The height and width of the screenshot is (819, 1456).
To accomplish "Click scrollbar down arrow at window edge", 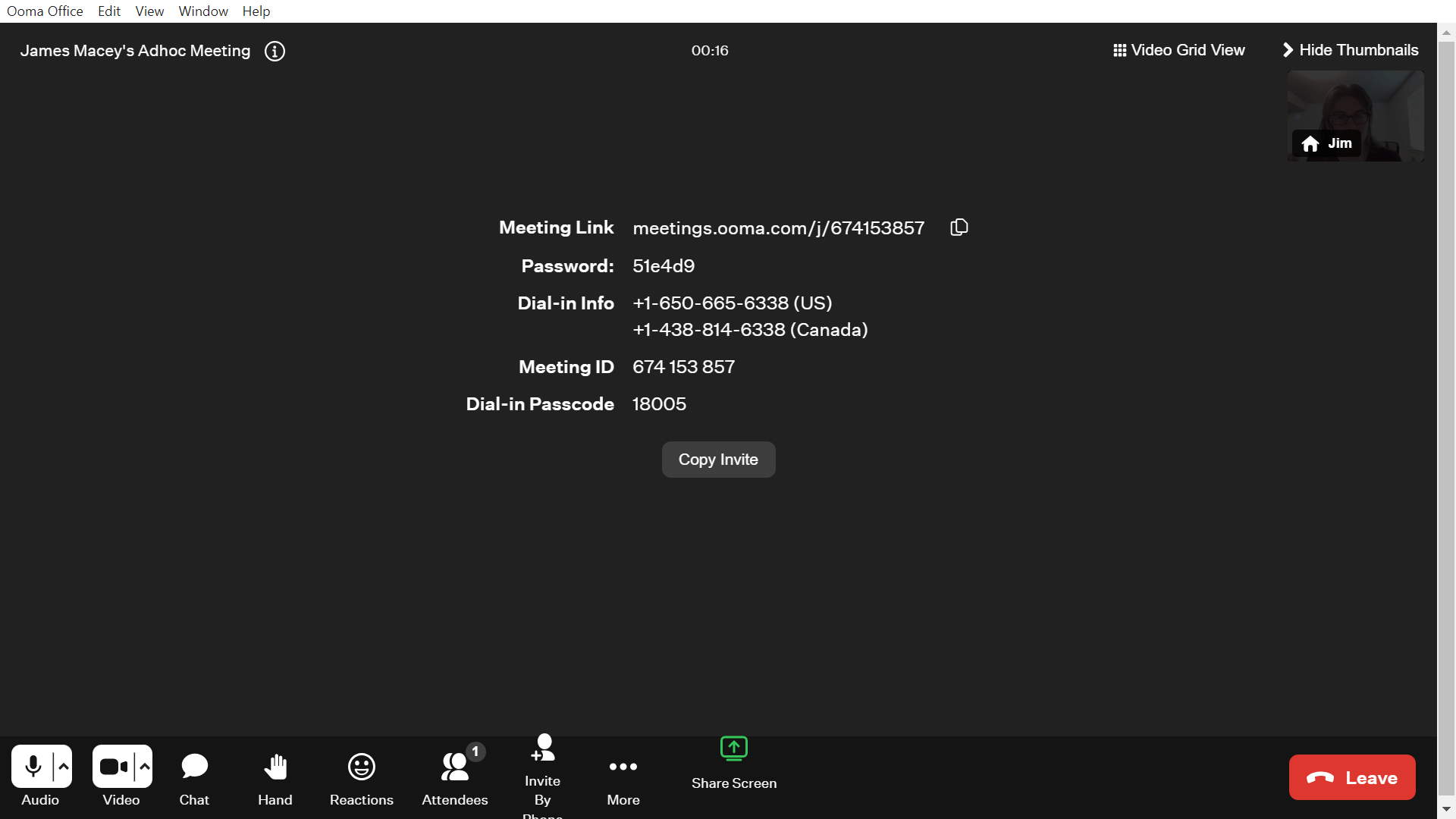I will (x=1447, y=810).
